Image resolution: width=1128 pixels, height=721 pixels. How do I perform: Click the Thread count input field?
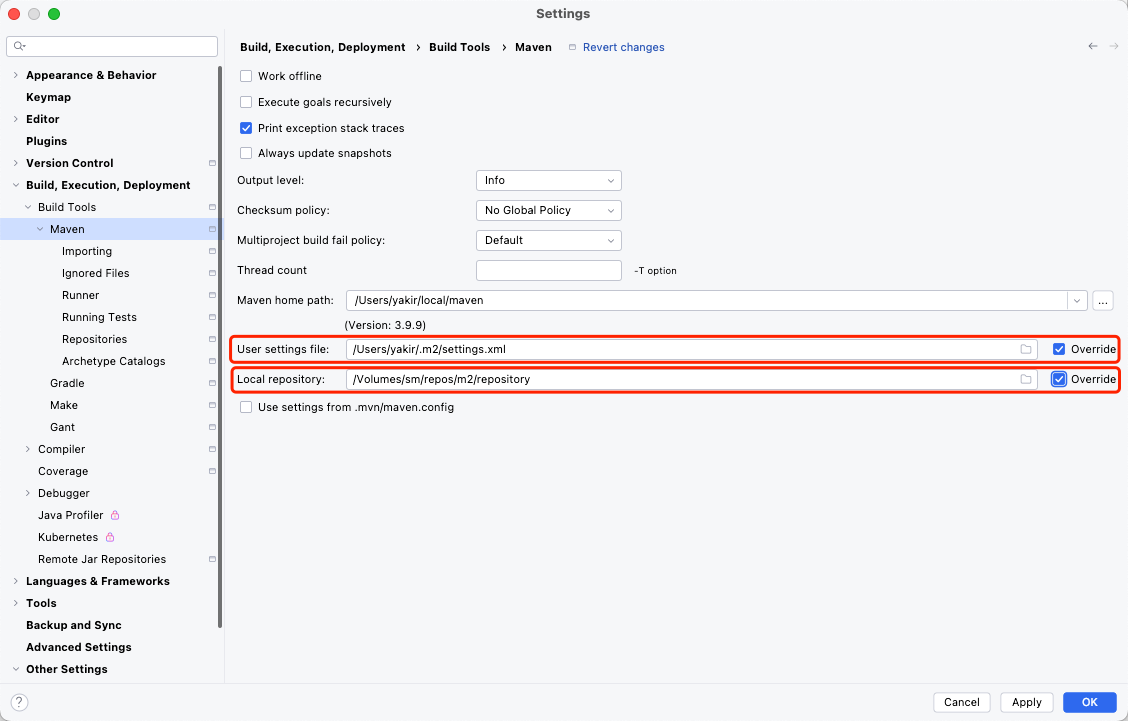coord(548,270)
